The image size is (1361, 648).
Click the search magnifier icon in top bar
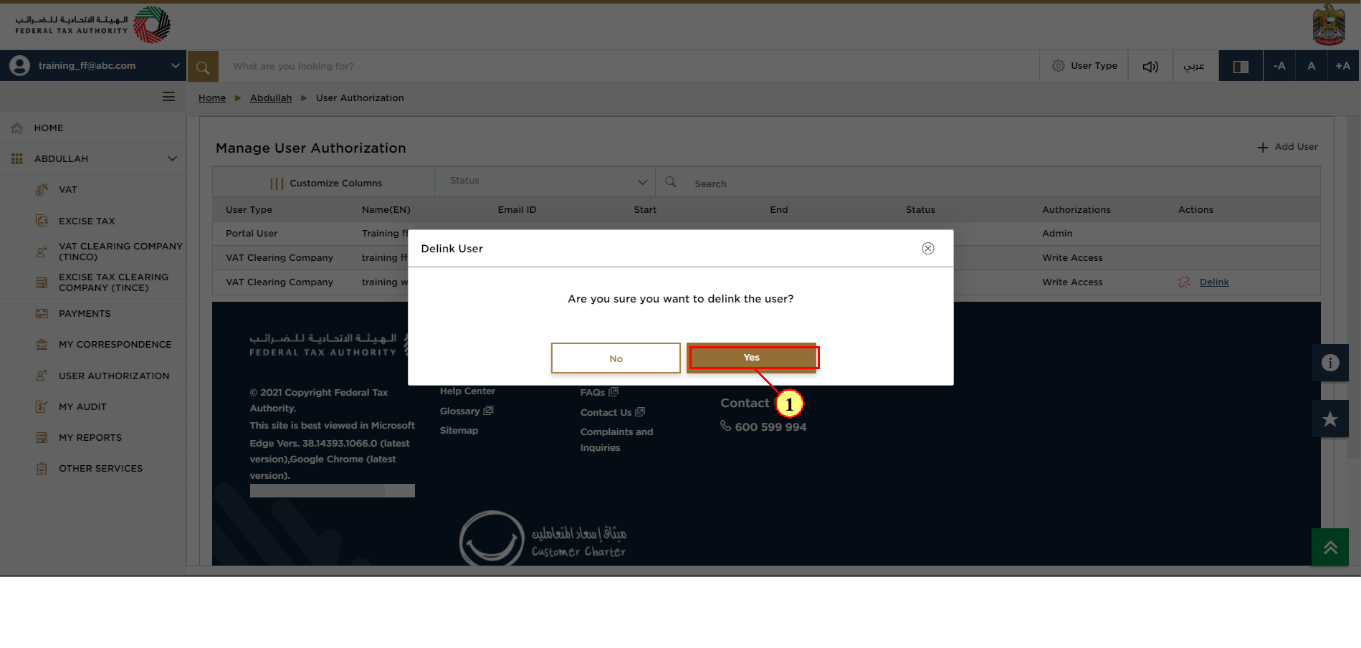point(203,66)
